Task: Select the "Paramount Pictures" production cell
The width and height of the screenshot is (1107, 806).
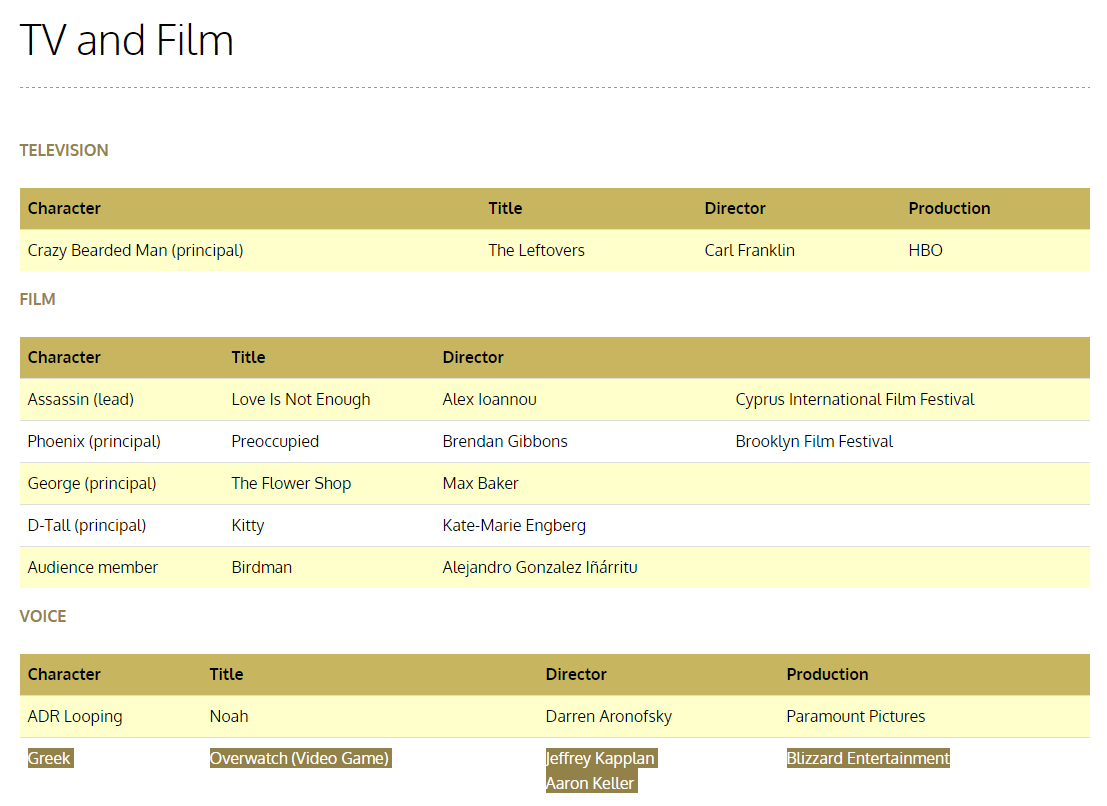Action: click(855, 716)
